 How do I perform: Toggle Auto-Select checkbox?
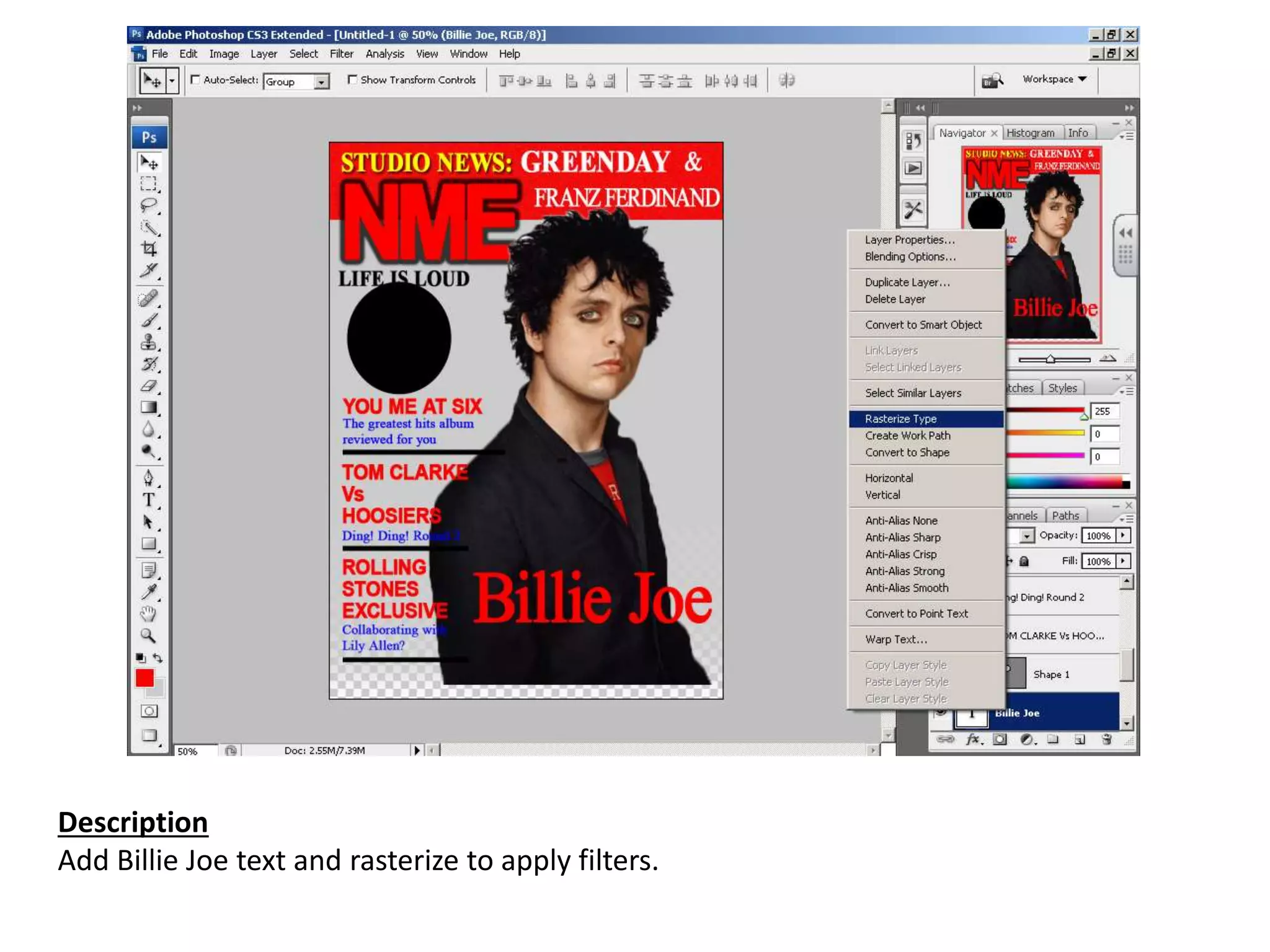click(195, 79)
